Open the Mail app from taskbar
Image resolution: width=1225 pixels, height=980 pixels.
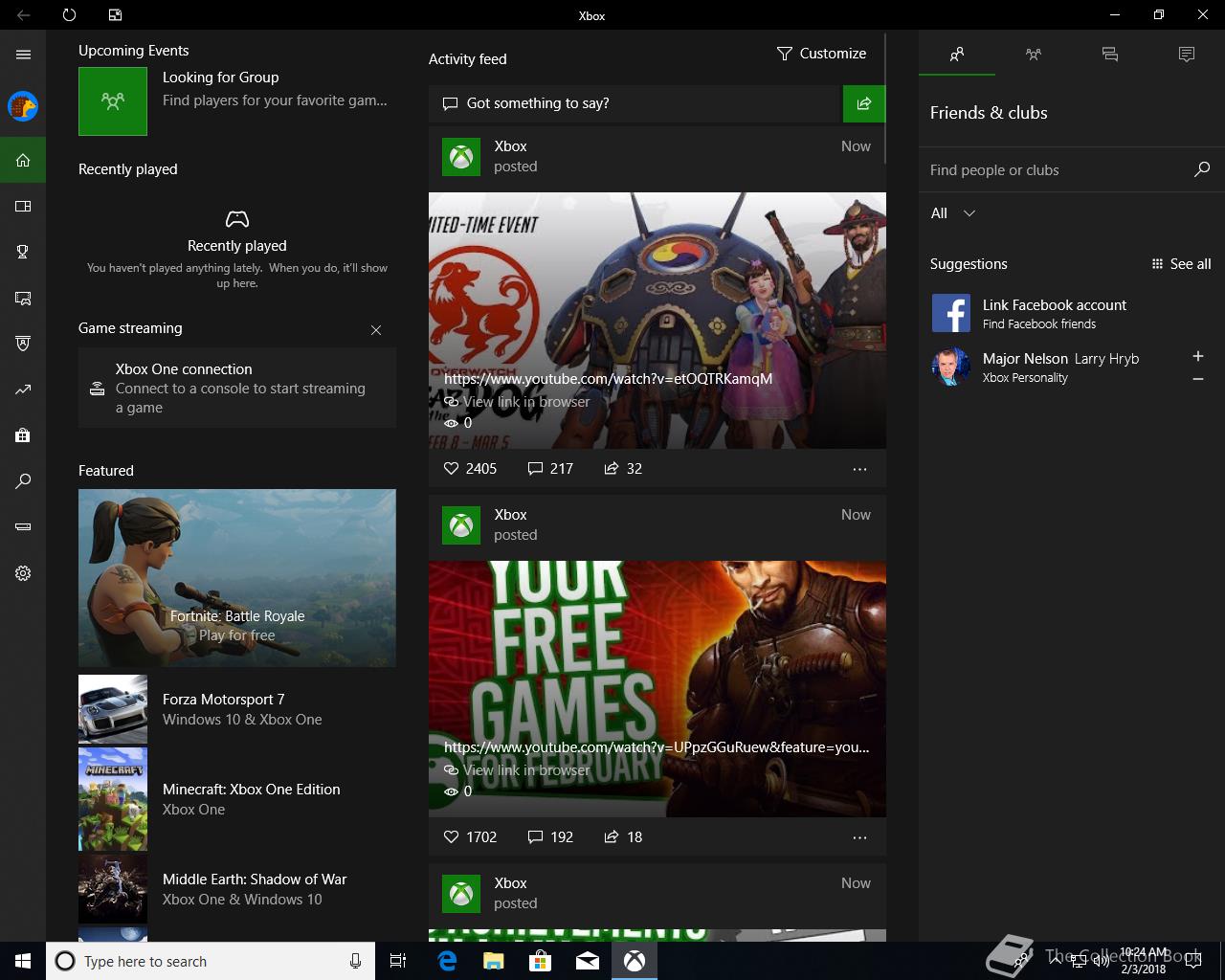pos(588,961)
